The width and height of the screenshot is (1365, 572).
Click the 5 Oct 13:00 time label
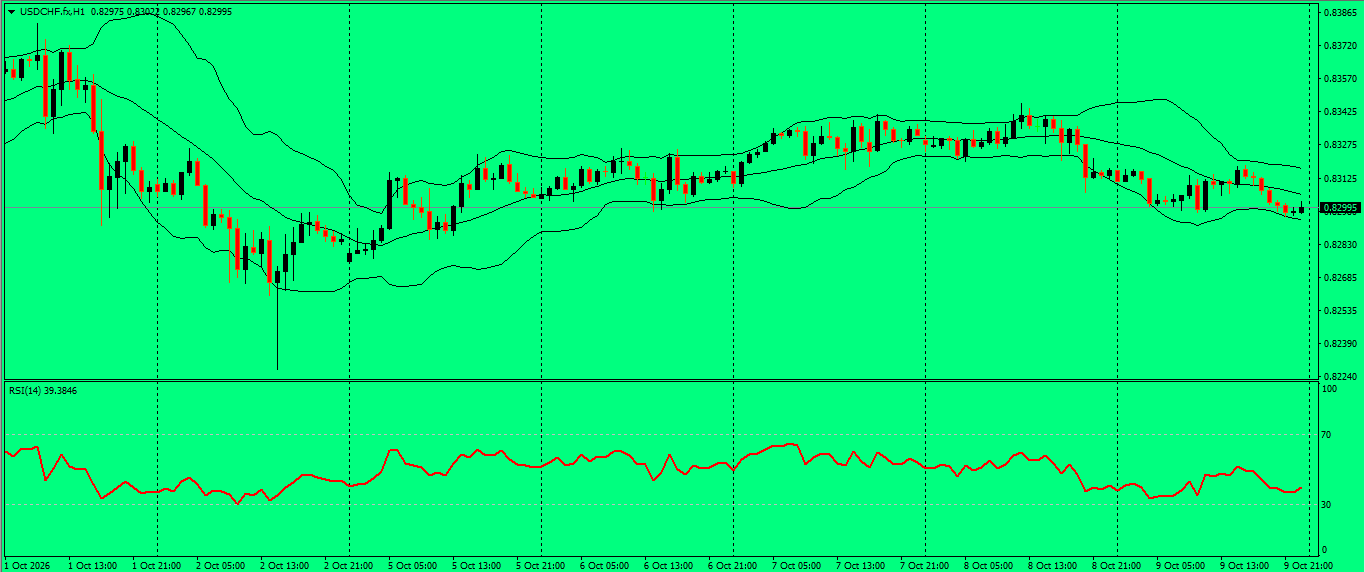[476, 565]
